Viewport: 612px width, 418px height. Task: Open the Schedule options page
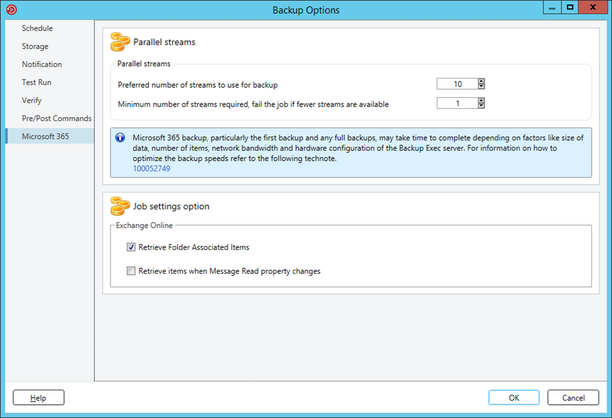[37, 28]
